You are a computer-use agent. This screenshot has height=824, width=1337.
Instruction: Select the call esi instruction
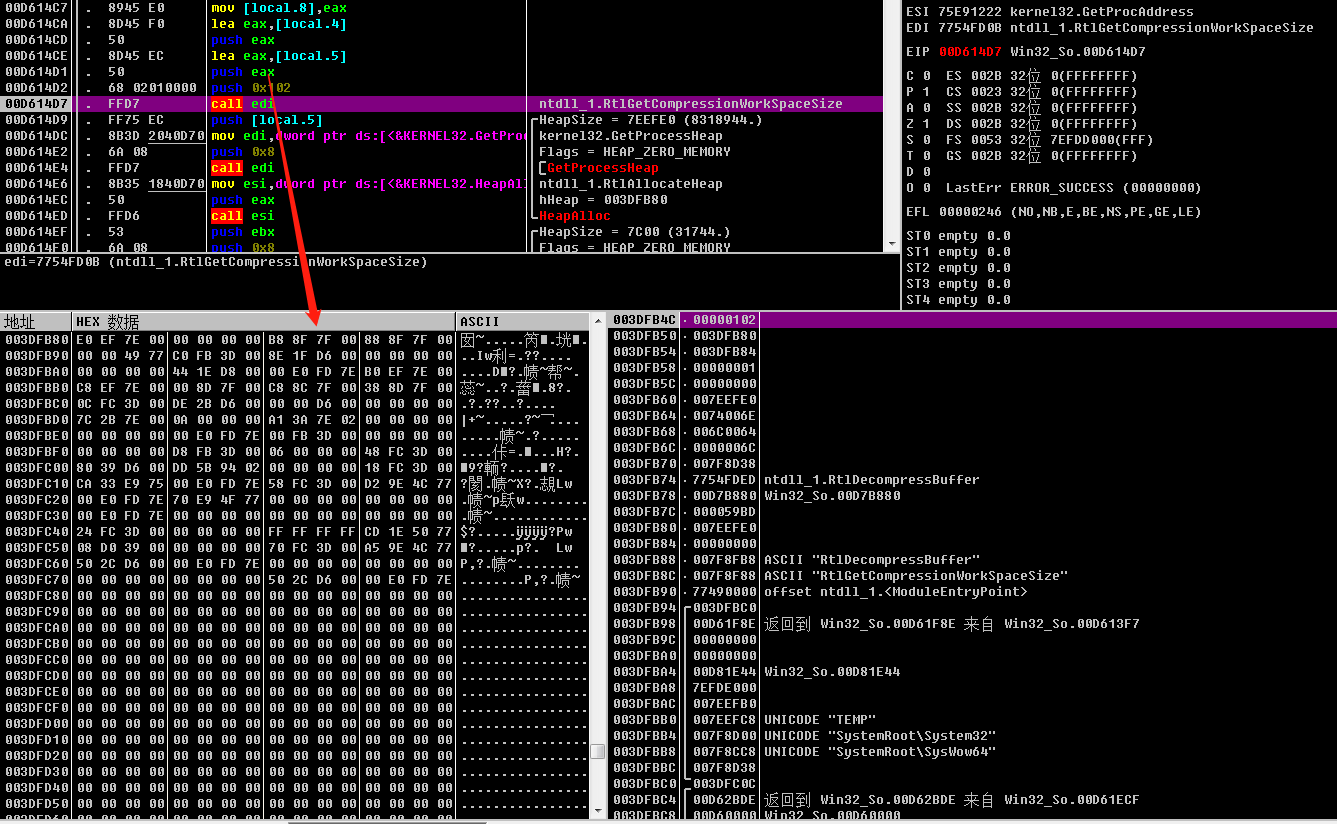[243, 216]
